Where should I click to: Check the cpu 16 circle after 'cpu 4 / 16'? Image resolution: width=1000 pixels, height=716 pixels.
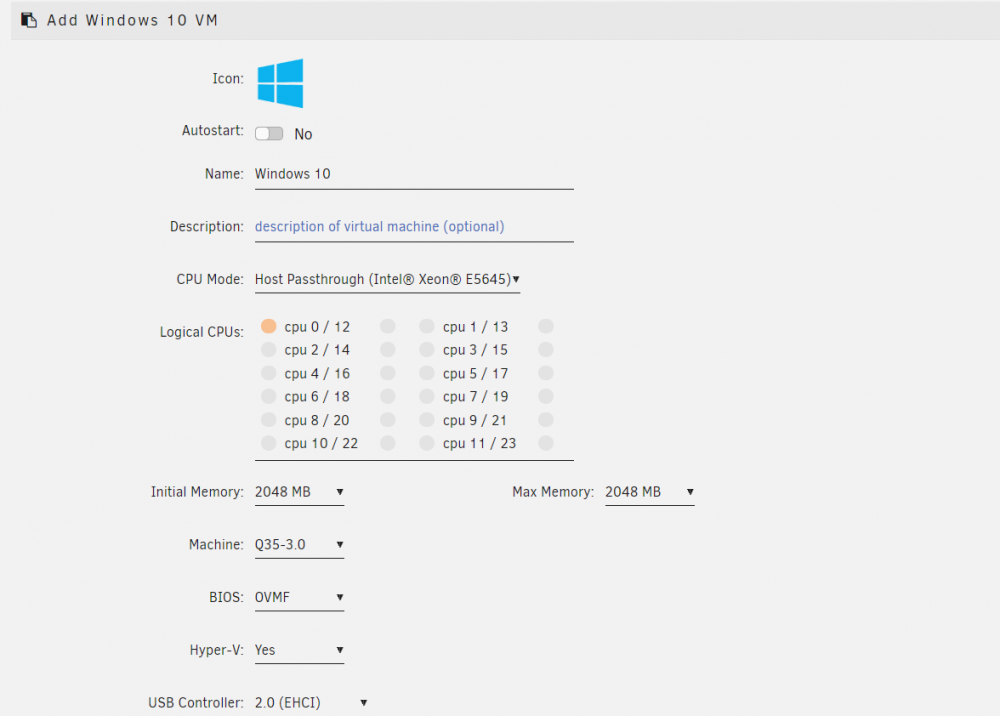coord(388,373)
